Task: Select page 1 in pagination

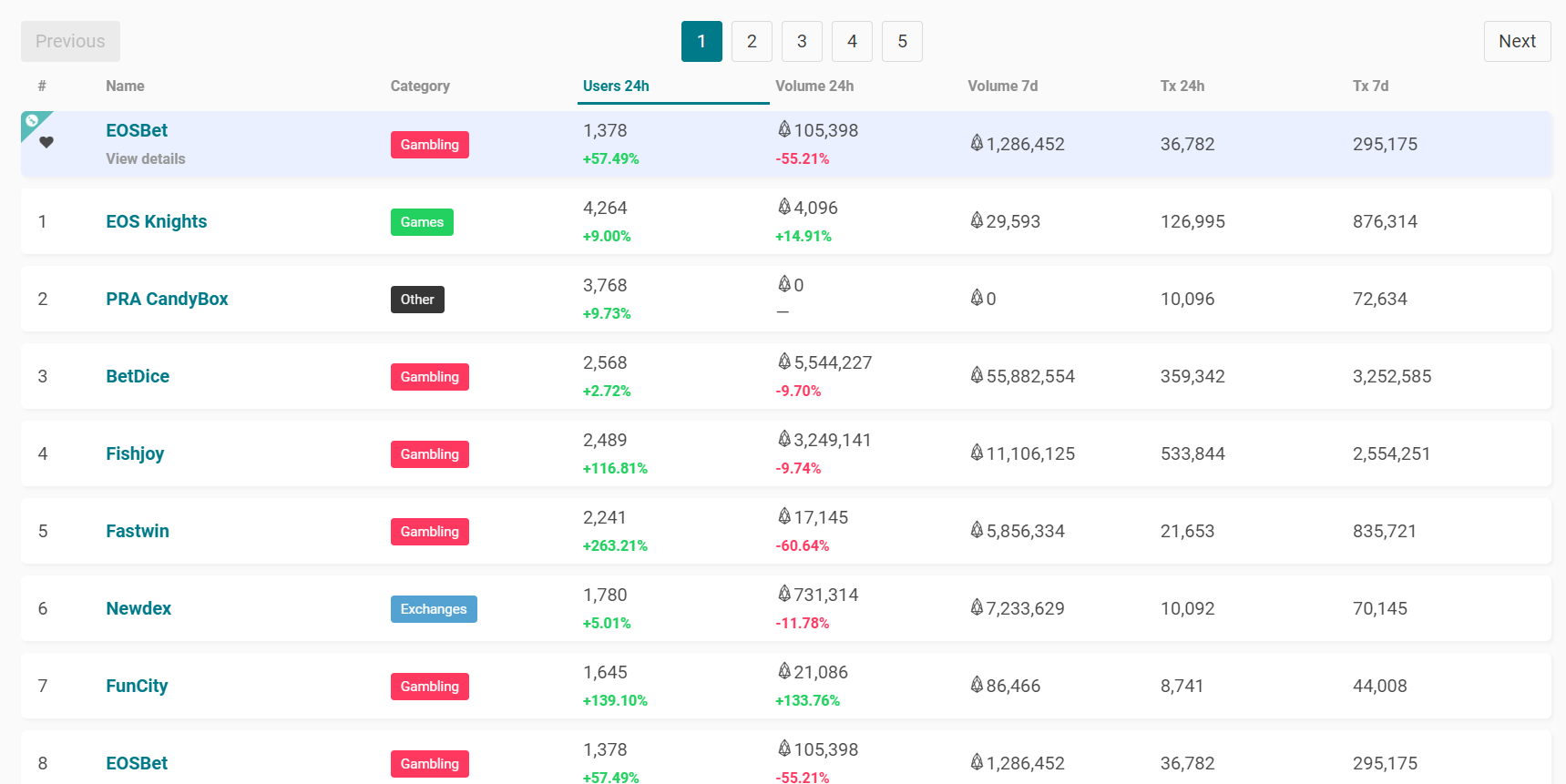Action: (x=701, y=41)
